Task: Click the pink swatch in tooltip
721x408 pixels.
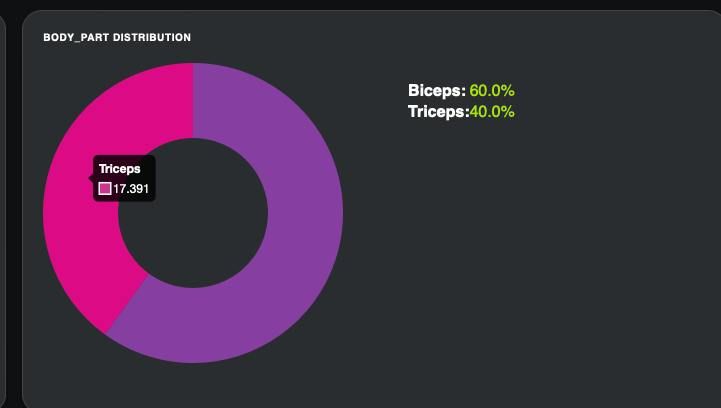Action: [x=104, y=188]
